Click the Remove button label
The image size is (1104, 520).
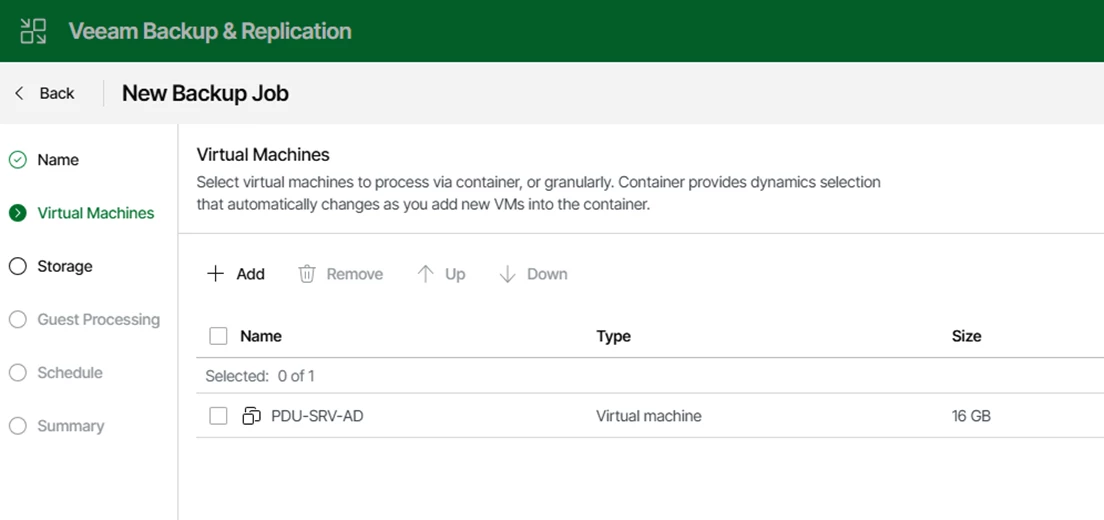(x=355, y=274)
